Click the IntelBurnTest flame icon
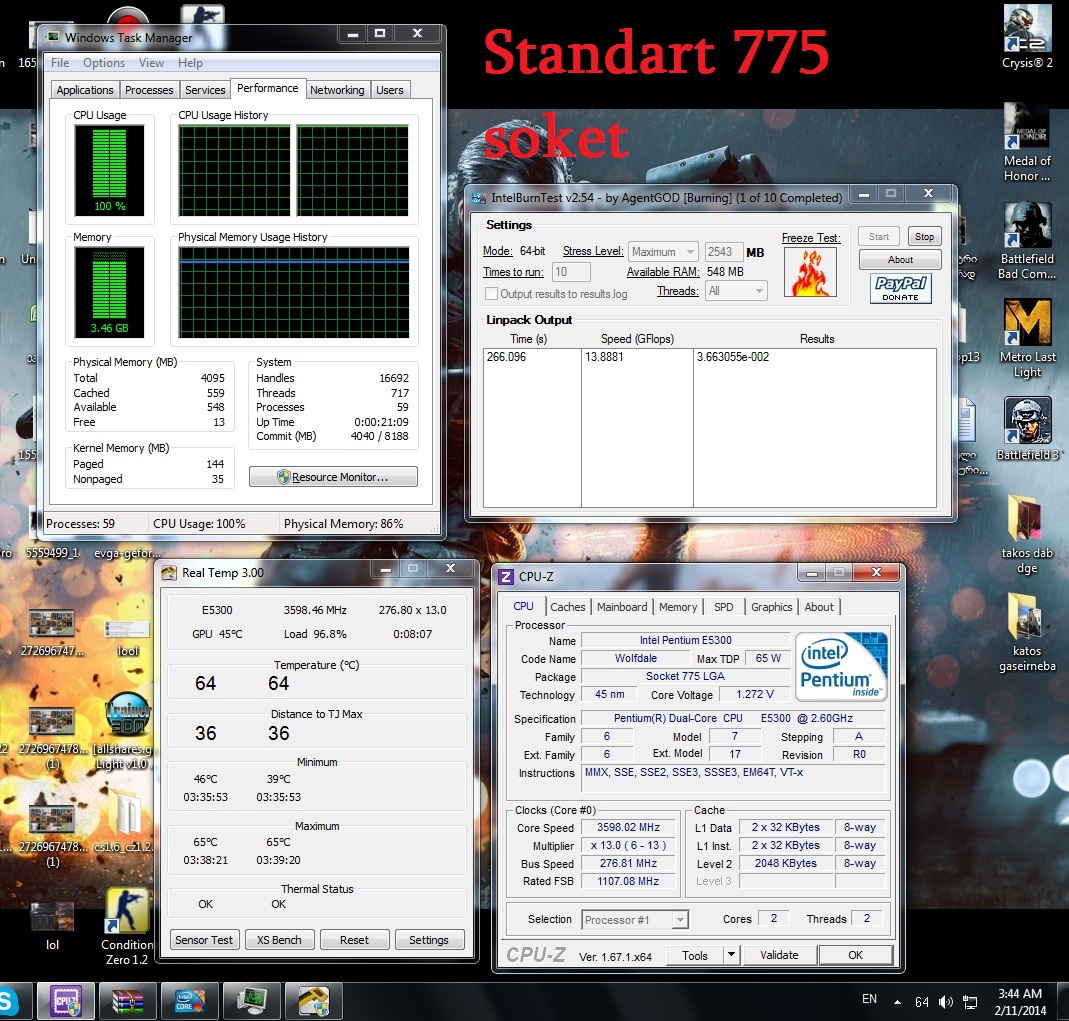 coord(809,273)
